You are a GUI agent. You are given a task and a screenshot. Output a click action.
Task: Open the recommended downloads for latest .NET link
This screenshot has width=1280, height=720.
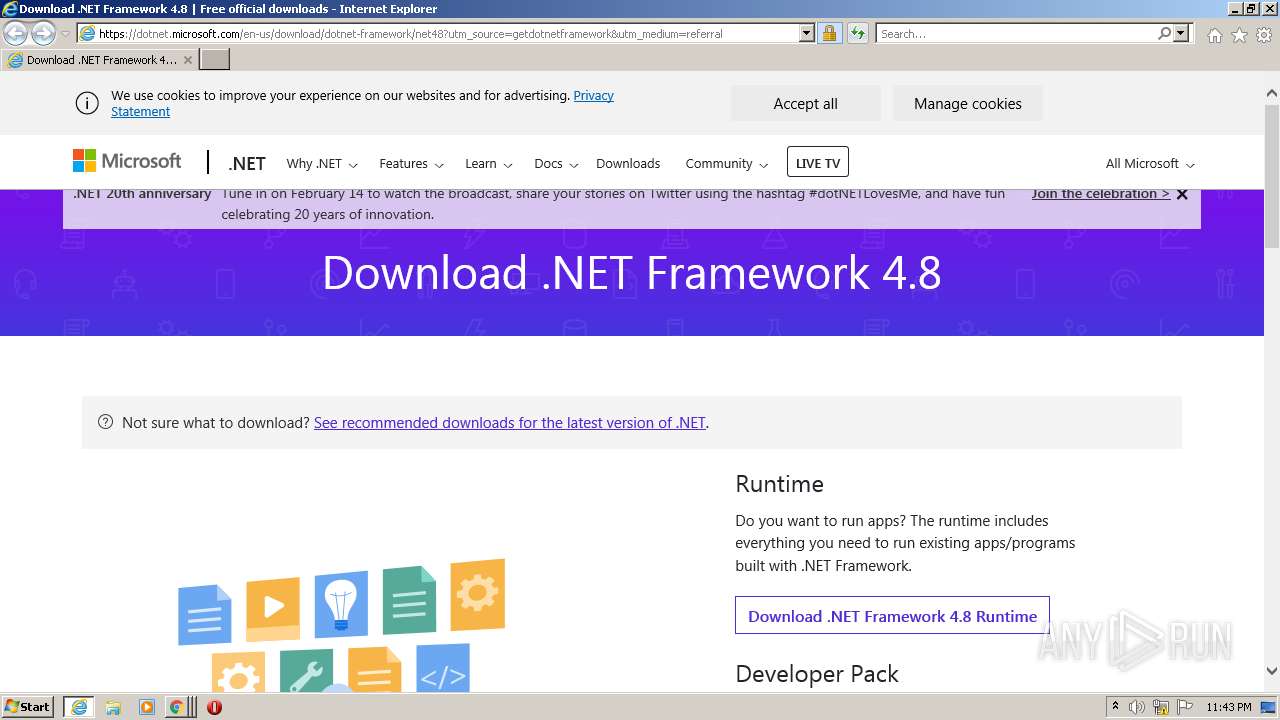(x=510, y=423)
